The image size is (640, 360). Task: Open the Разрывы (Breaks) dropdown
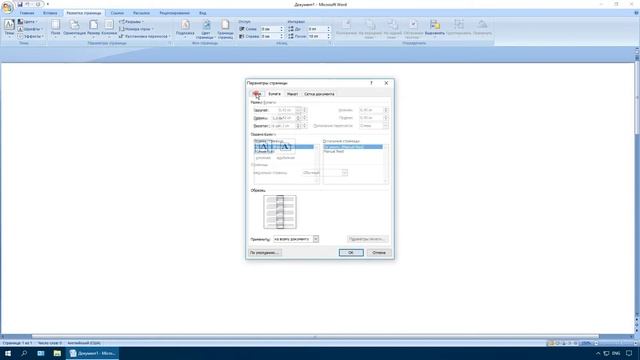click(132, 22)
